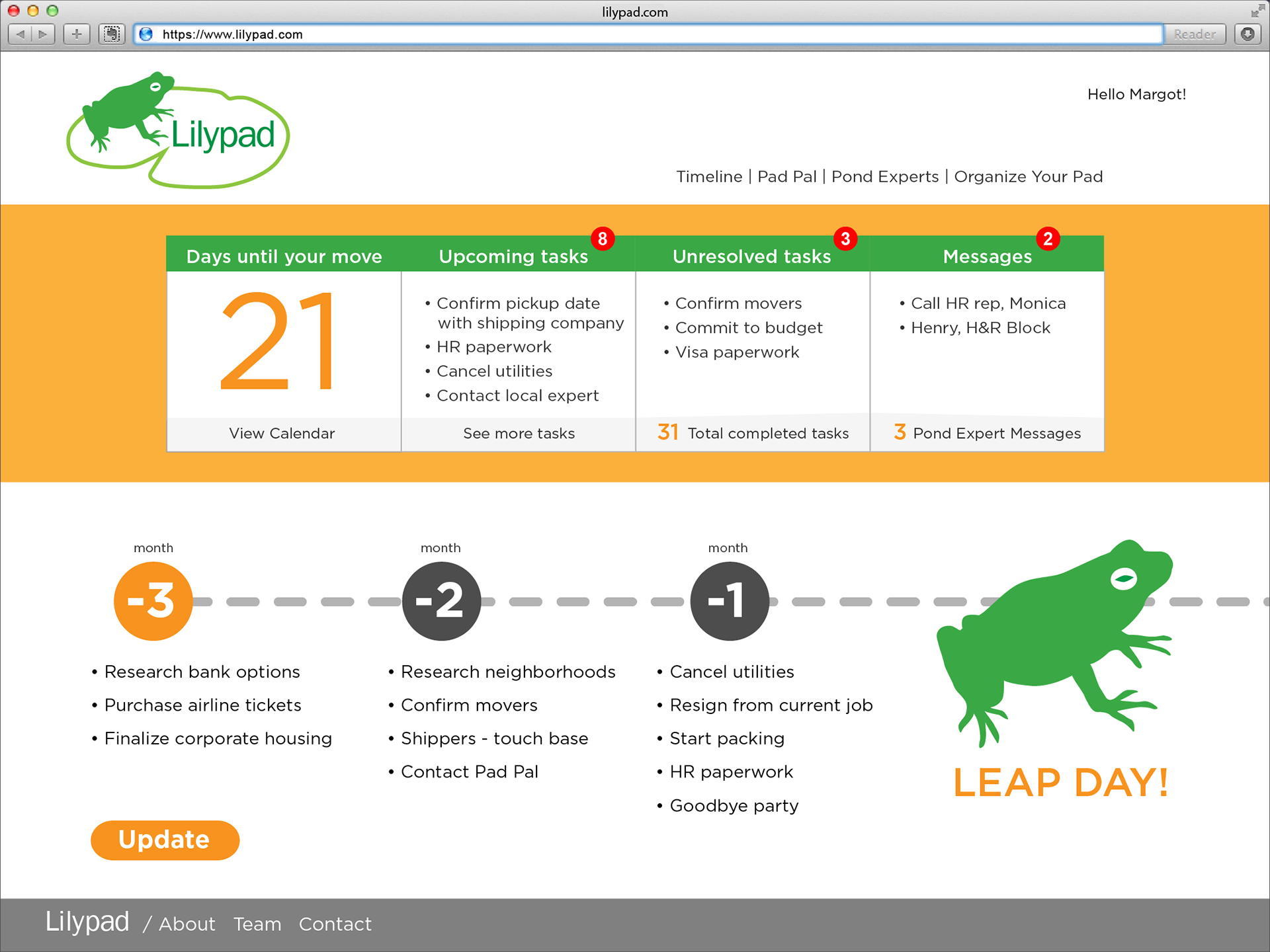The height and width of the screenshot is (952, 1270).
Task: Click 31 Total completed tasks
Action: [753, 433]
